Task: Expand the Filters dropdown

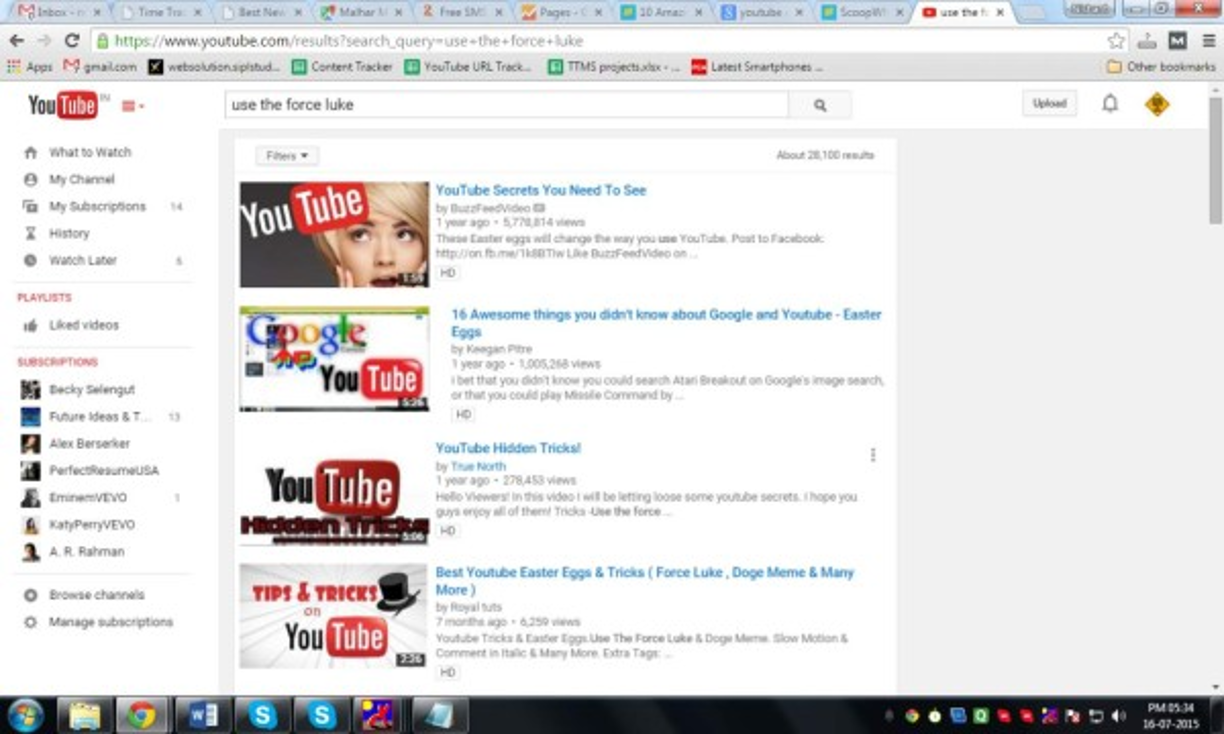Action: click(285, 155)
